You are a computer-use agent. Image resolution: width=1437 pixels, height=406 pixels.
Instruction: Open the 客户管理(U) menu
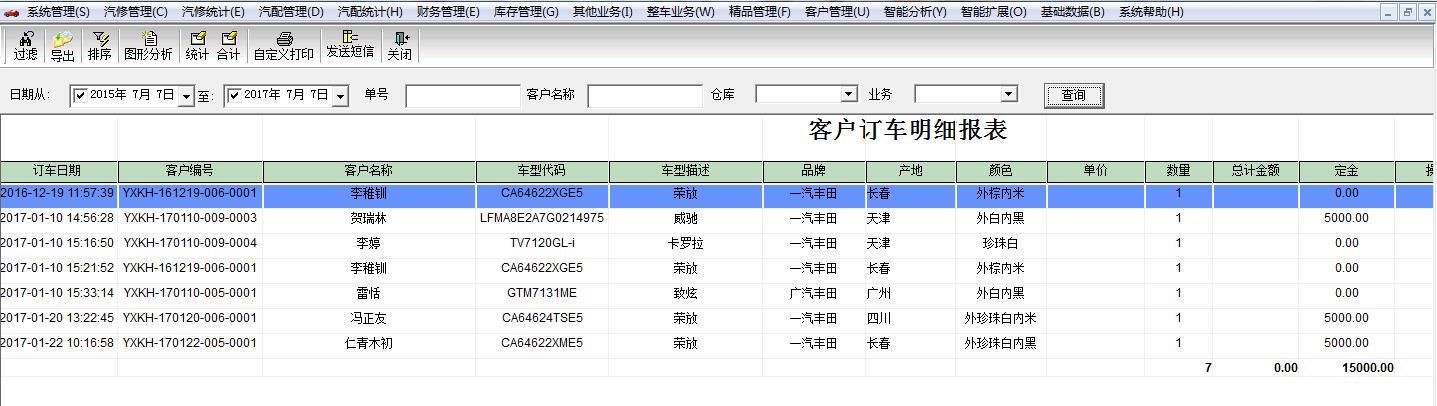(836, 12)
